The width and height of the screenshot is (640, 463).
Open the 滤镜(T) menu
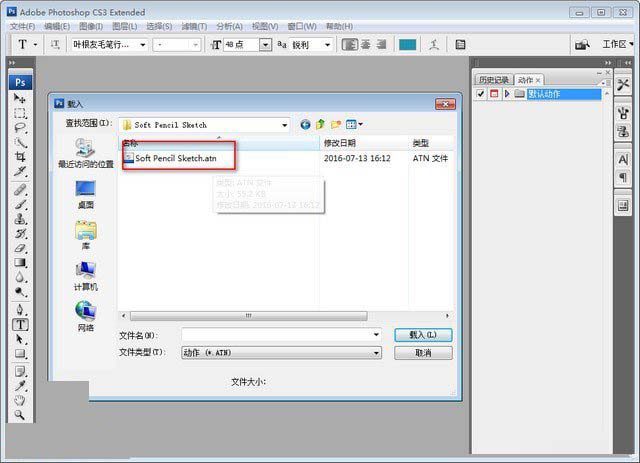194,27
